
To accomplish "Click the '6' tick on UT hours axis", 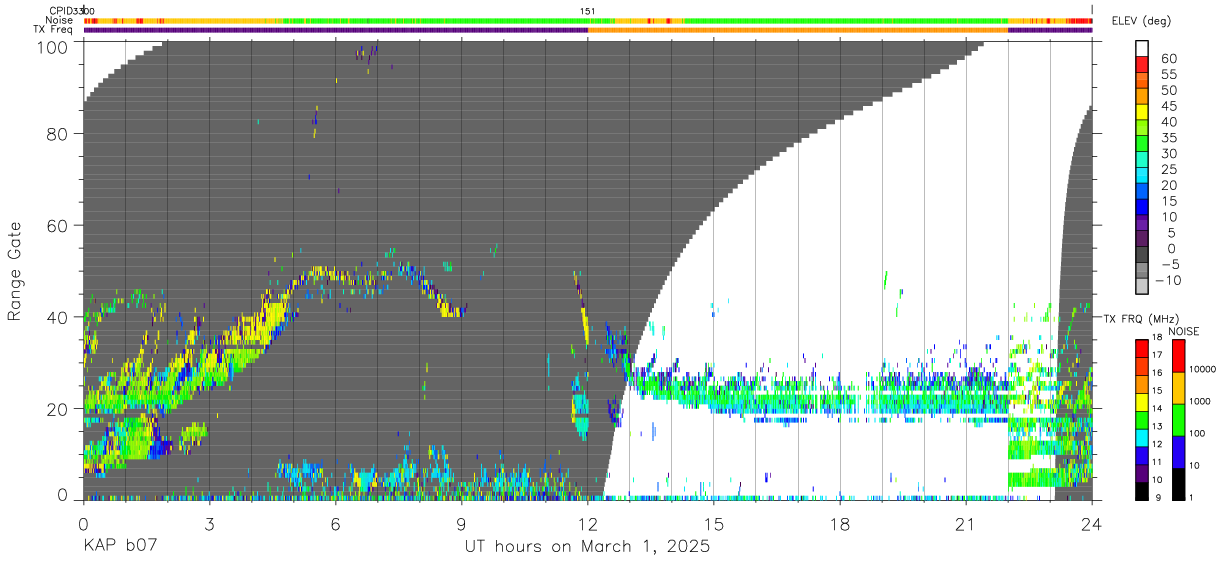I will tap(336, 523).
